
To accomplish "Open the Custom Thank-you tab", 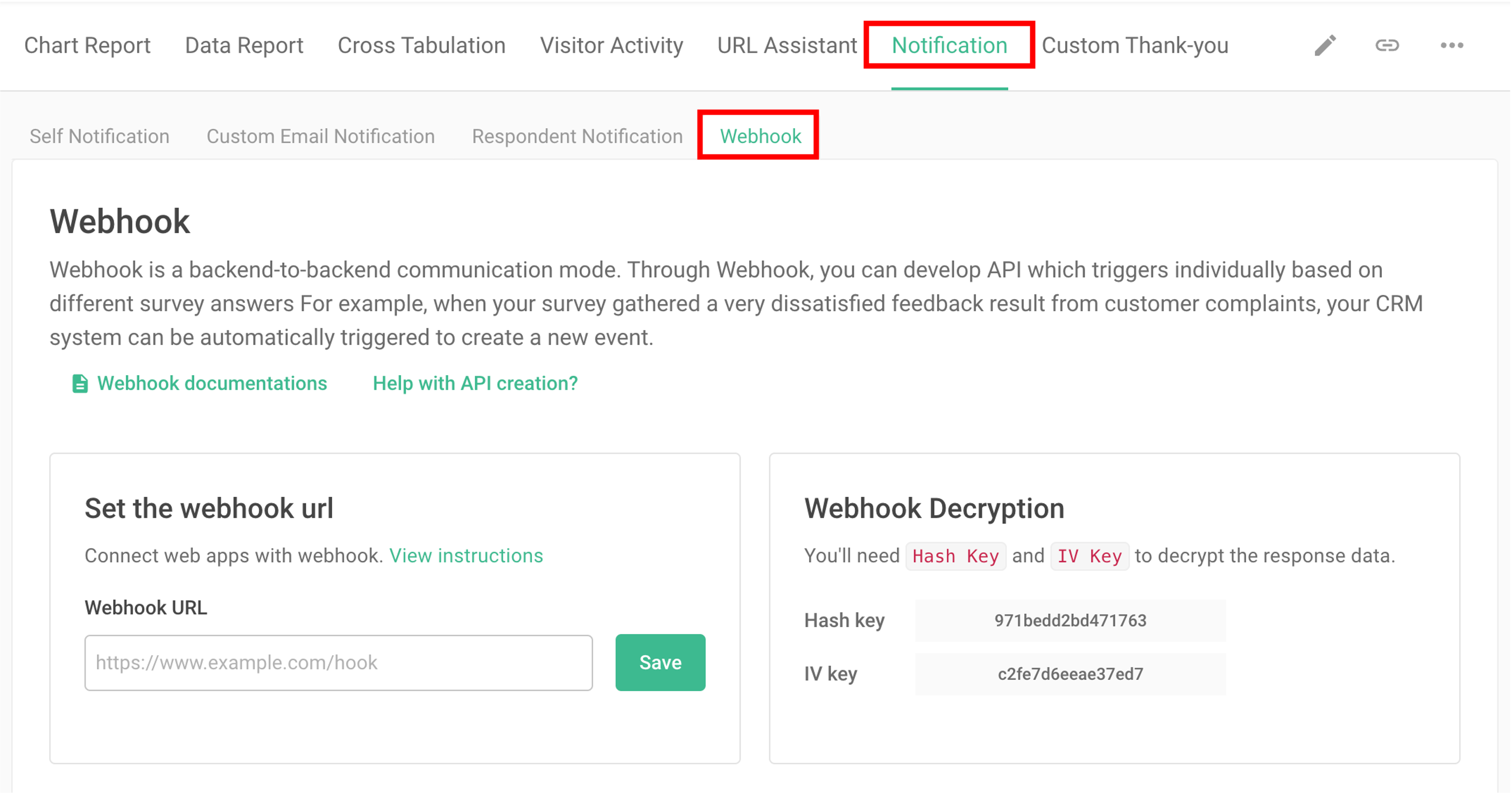I will coord(1136,45).
